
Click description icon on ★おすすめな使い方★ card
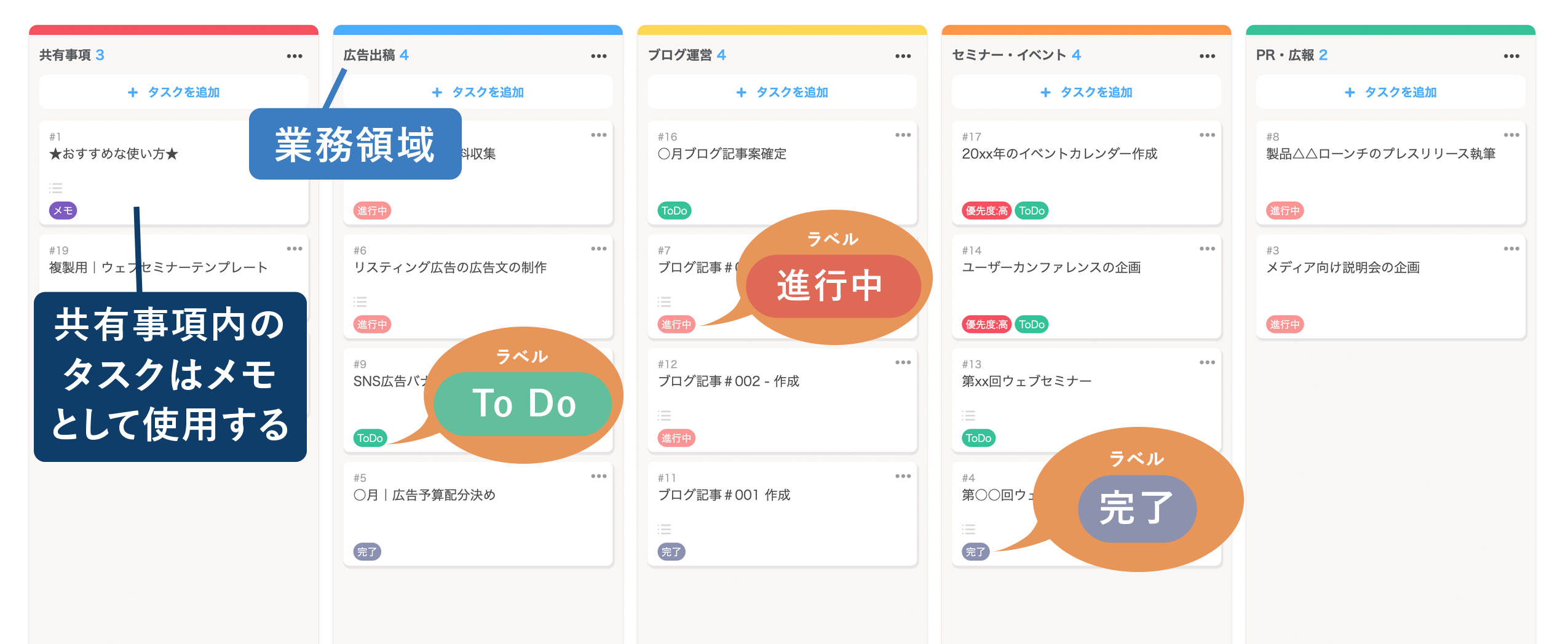coord(56,188)
